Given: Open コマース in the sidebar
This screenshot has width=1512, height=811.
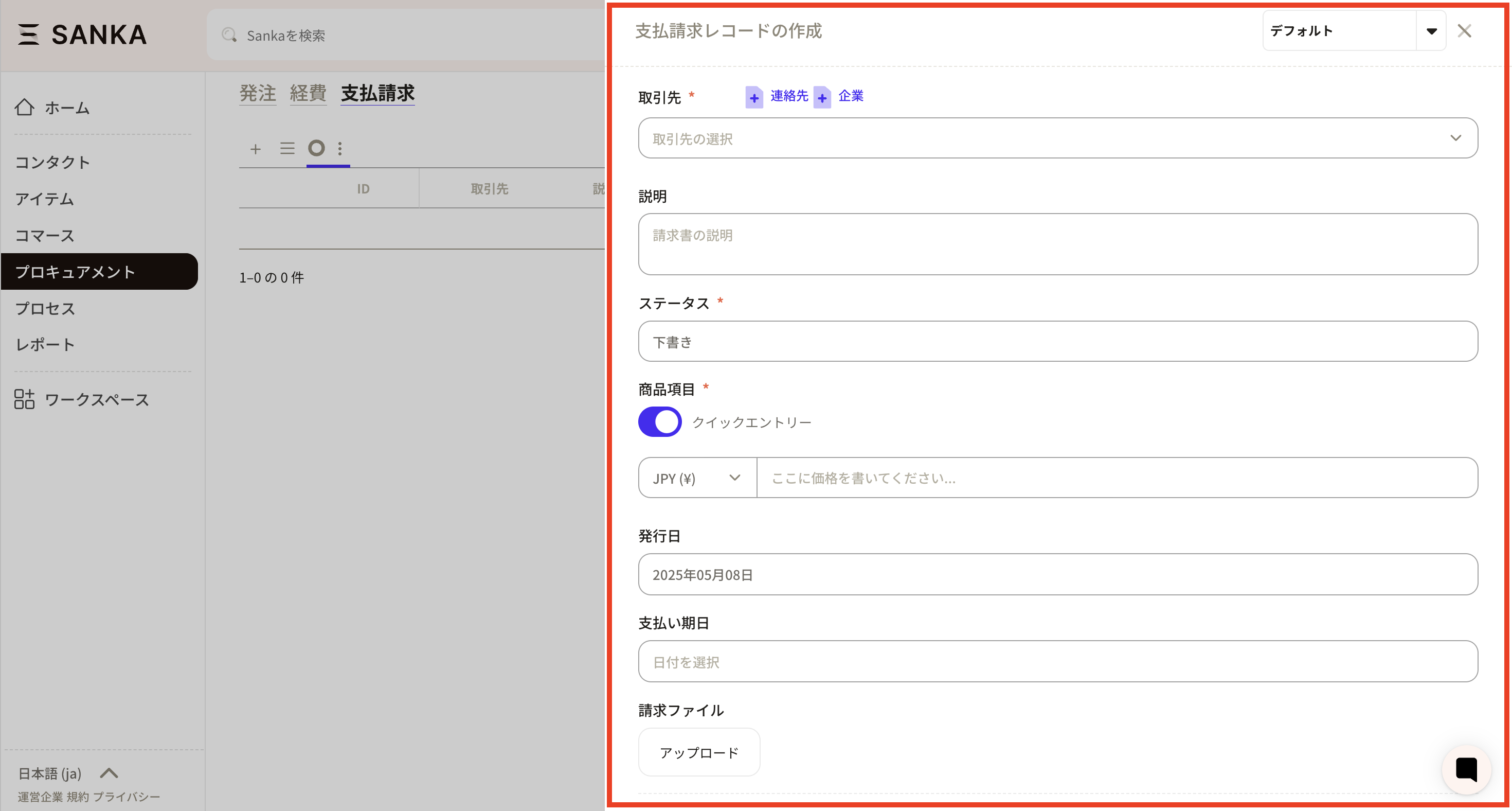Looking at the screenshot, I should coord(45,236).
